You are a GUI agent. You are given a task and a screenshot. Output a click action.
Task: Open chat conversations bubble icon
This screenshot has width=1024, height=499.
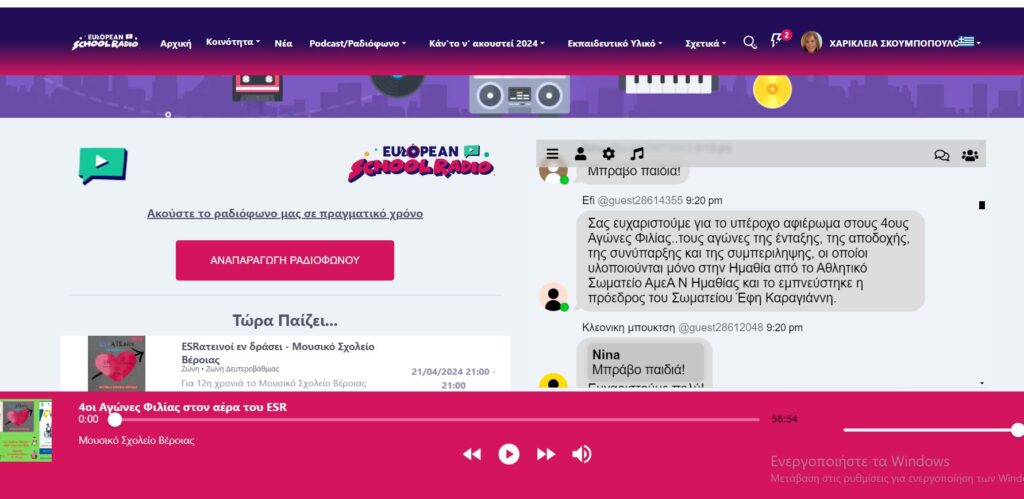(941, 155)
